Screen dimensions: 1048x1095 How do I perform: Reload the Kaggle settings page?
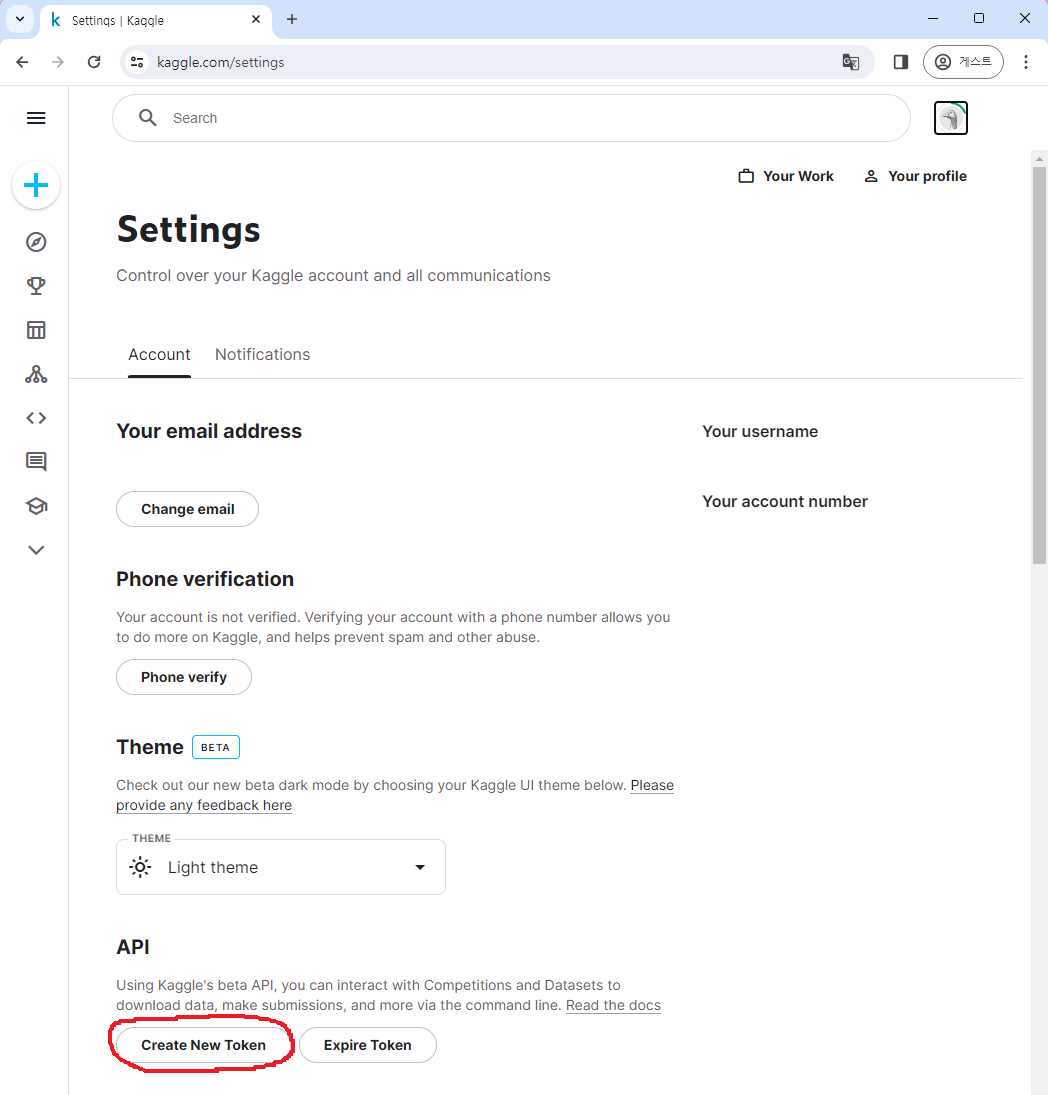(x=94, y=62)
